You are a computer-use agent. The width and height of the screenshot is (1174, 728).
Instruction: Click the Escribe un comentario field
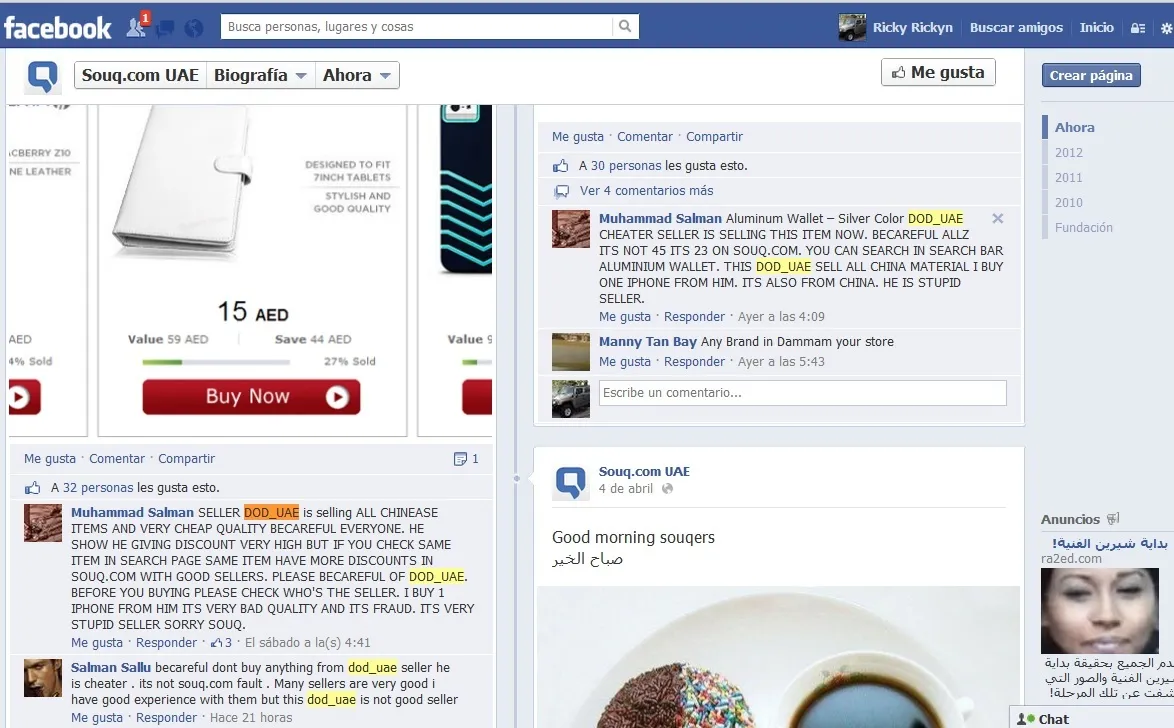803,393
